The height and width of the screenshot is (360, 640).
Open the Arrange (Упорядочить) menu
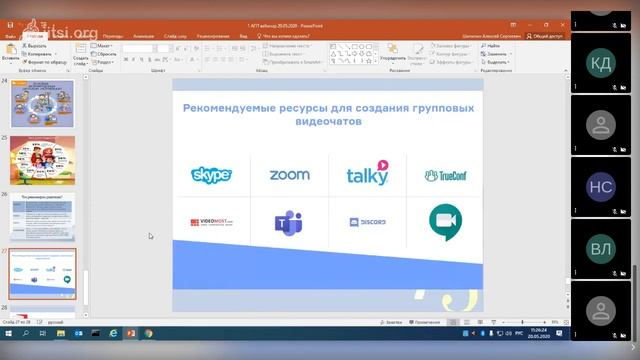[393, 53]
